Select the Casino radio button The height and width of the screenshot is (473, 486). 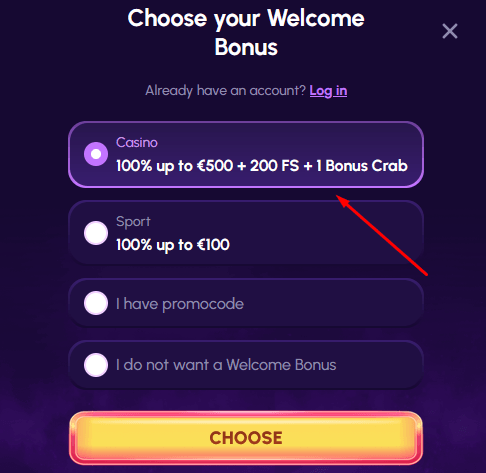[96, 154]
